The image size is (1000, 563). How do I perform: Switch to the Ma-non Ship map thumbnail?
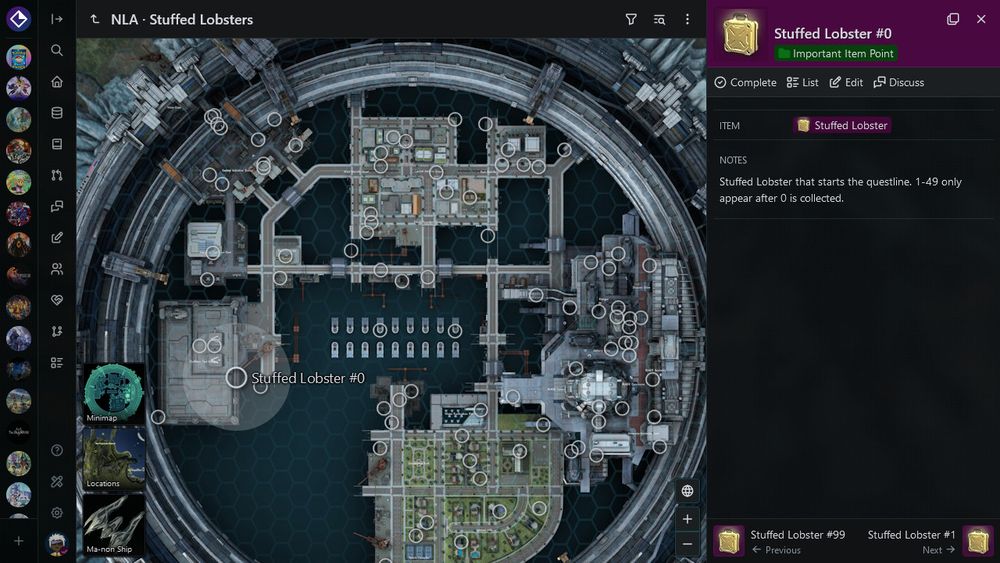pos(114,525)
